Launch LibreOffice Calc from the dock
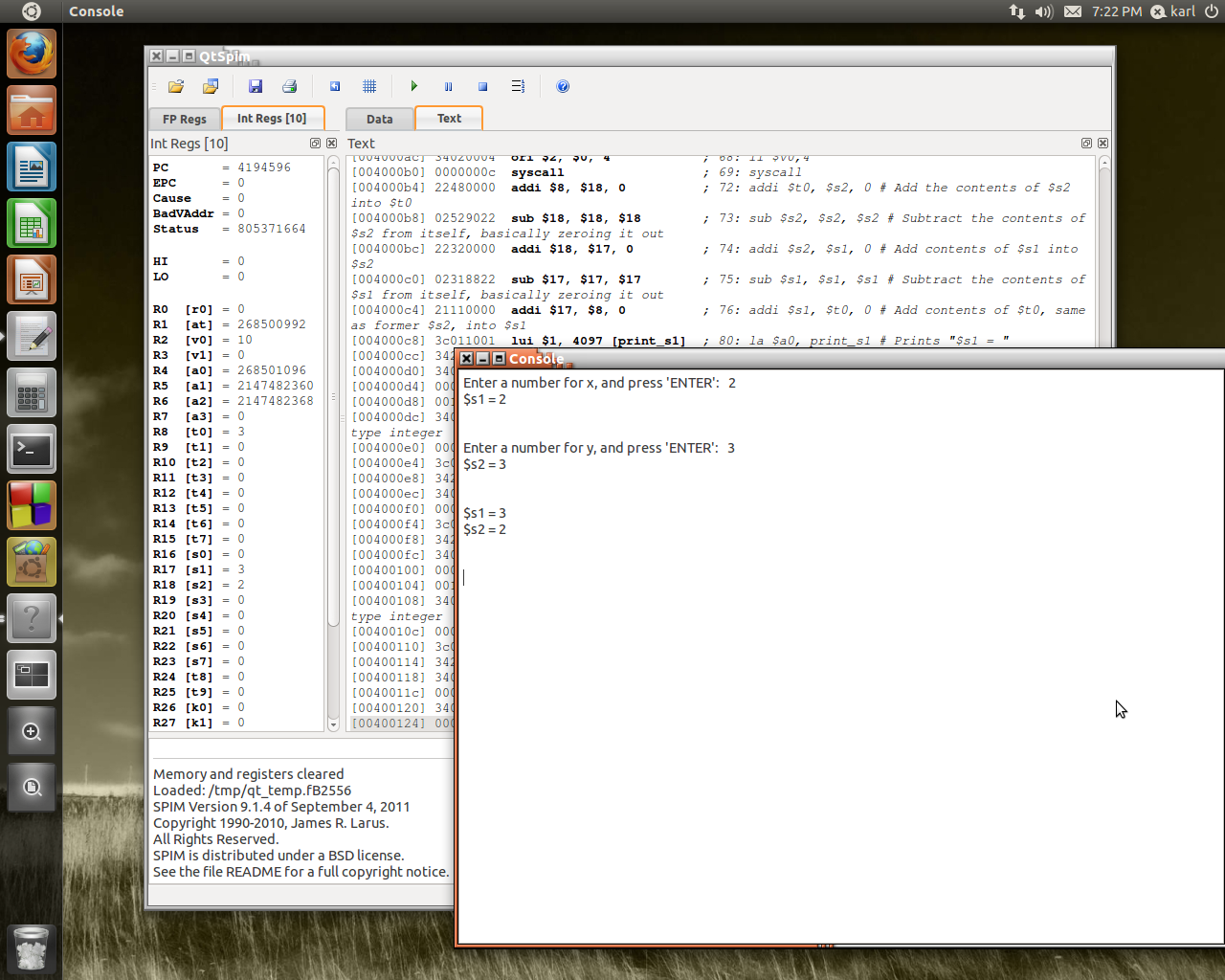1225x980 pixels. 32,223
